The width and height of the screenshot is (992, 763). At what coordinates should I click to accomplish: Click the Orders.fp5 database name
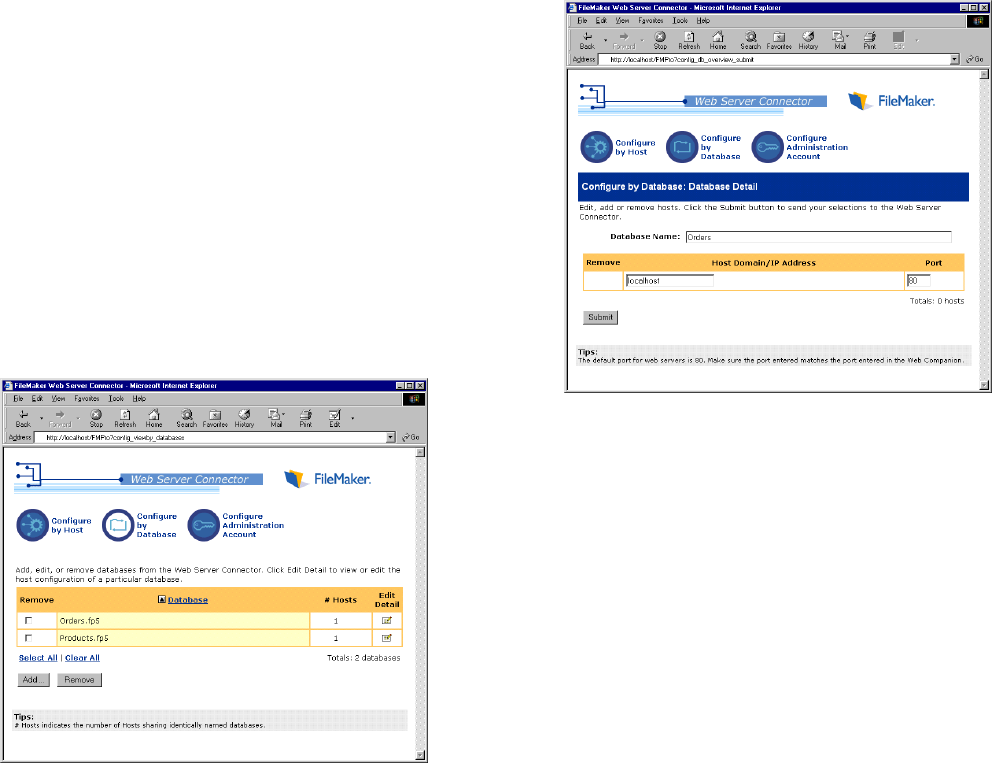coord(80,621)
